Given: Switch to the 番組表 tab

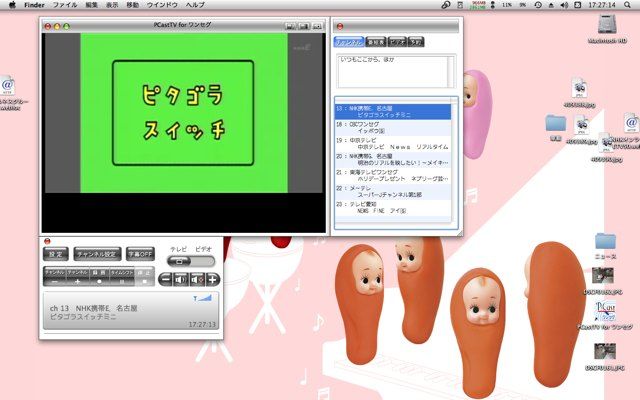Looking at the screenshot, I should pos(376,42).
